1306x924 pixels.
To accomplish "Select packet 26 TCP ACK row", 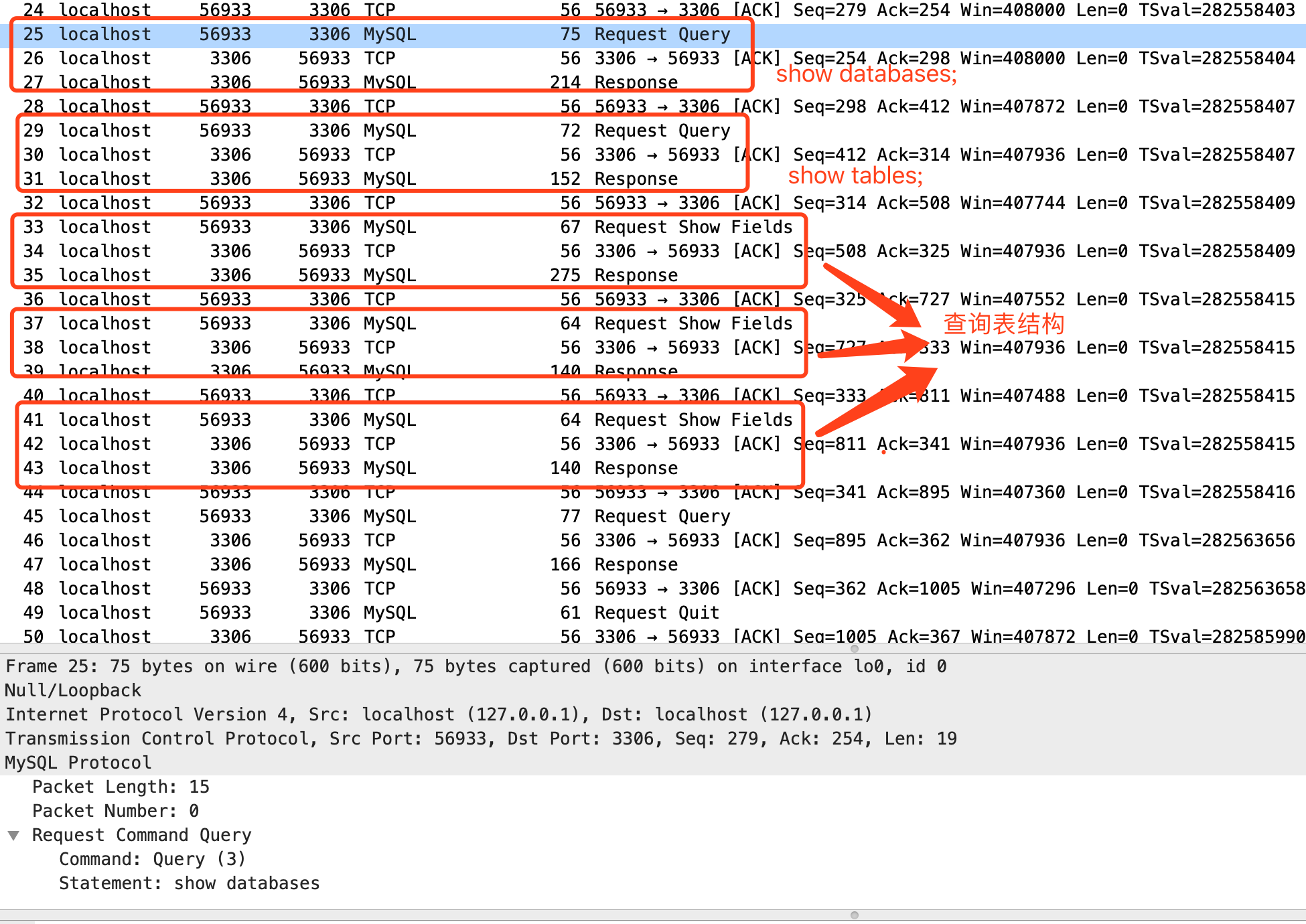I will (653, 59).
